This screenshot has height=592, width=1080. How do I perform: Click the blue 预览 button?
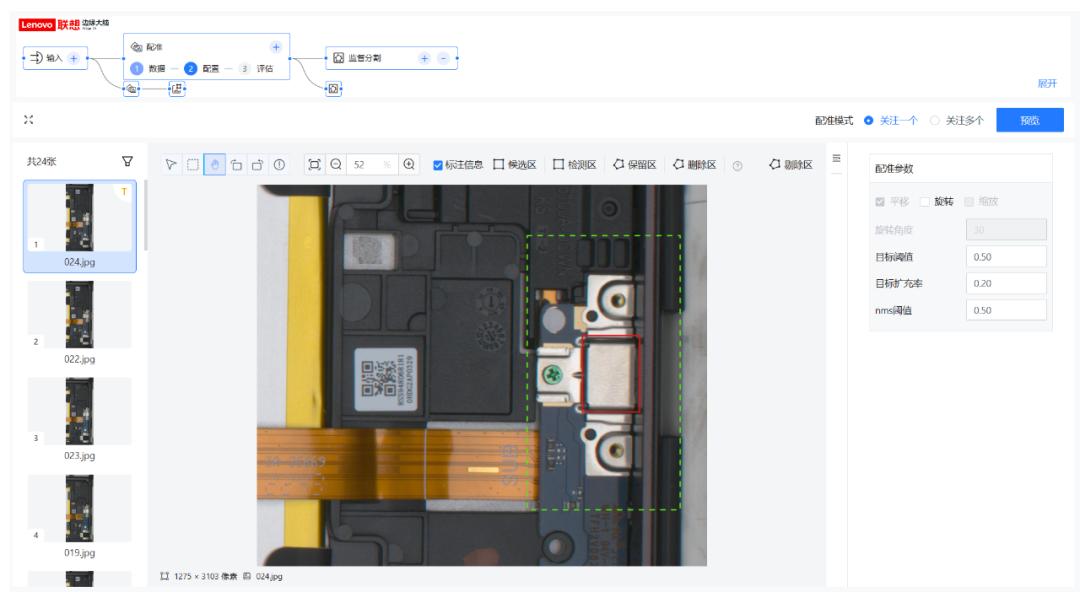[x=1030, y=121]
